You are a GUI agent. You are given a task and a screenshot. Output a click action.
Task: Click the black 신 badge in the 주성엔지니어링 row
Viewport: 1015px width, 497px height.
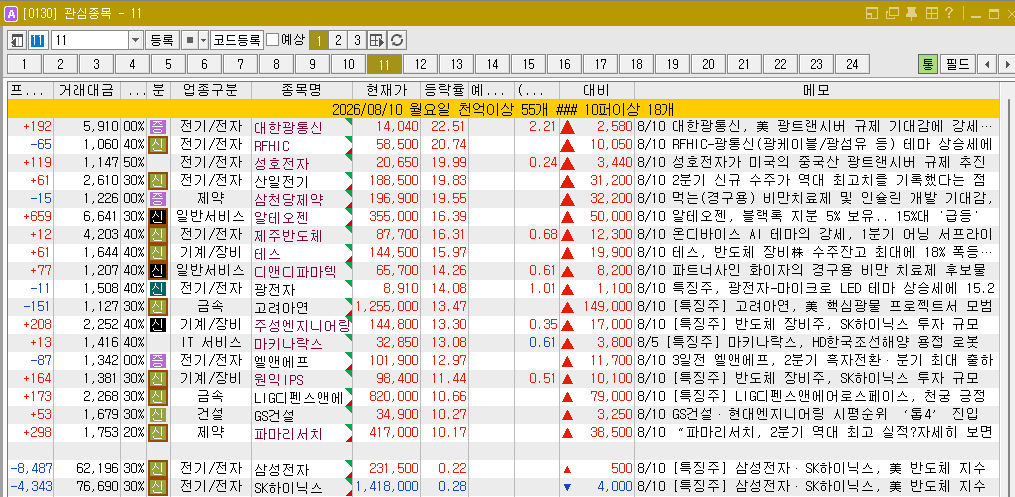tap(158, 324)
